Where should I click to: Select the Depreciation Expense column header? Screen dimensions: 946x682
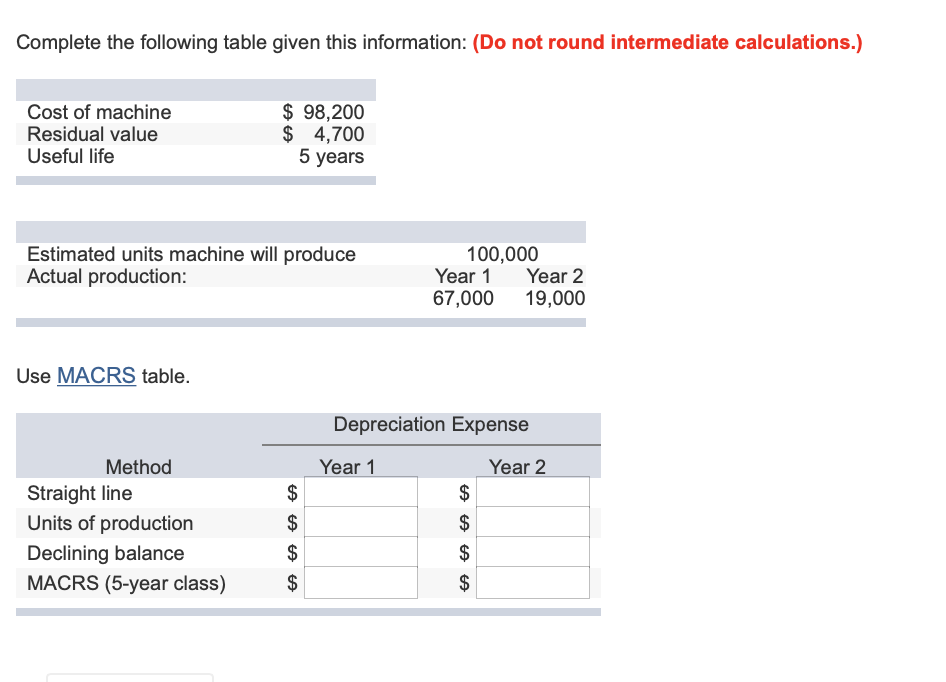click(431, 424)
